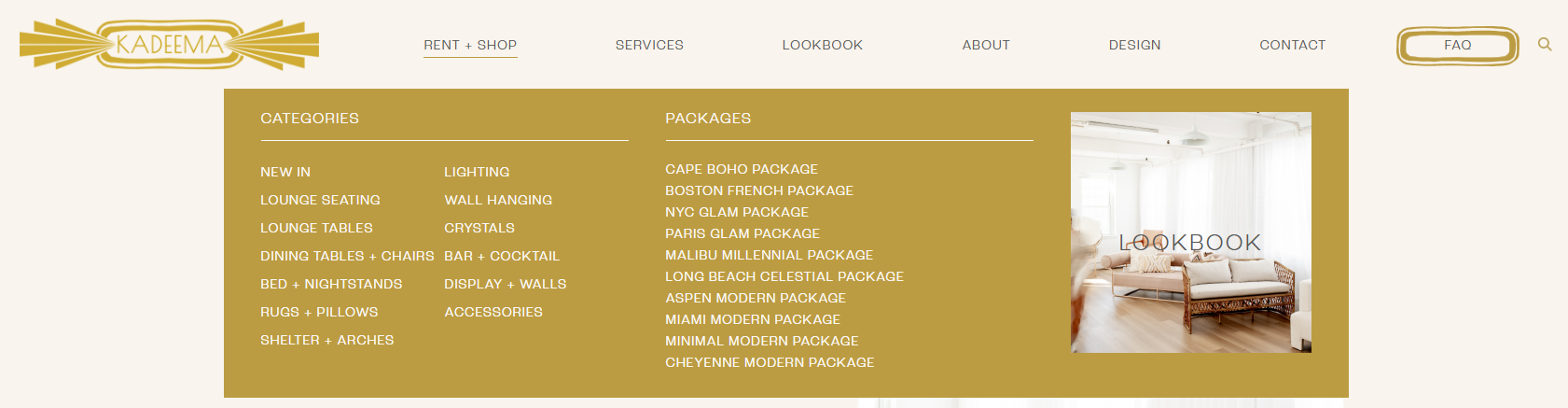Open the NYC Glam Package

click(x=737, y=212)
